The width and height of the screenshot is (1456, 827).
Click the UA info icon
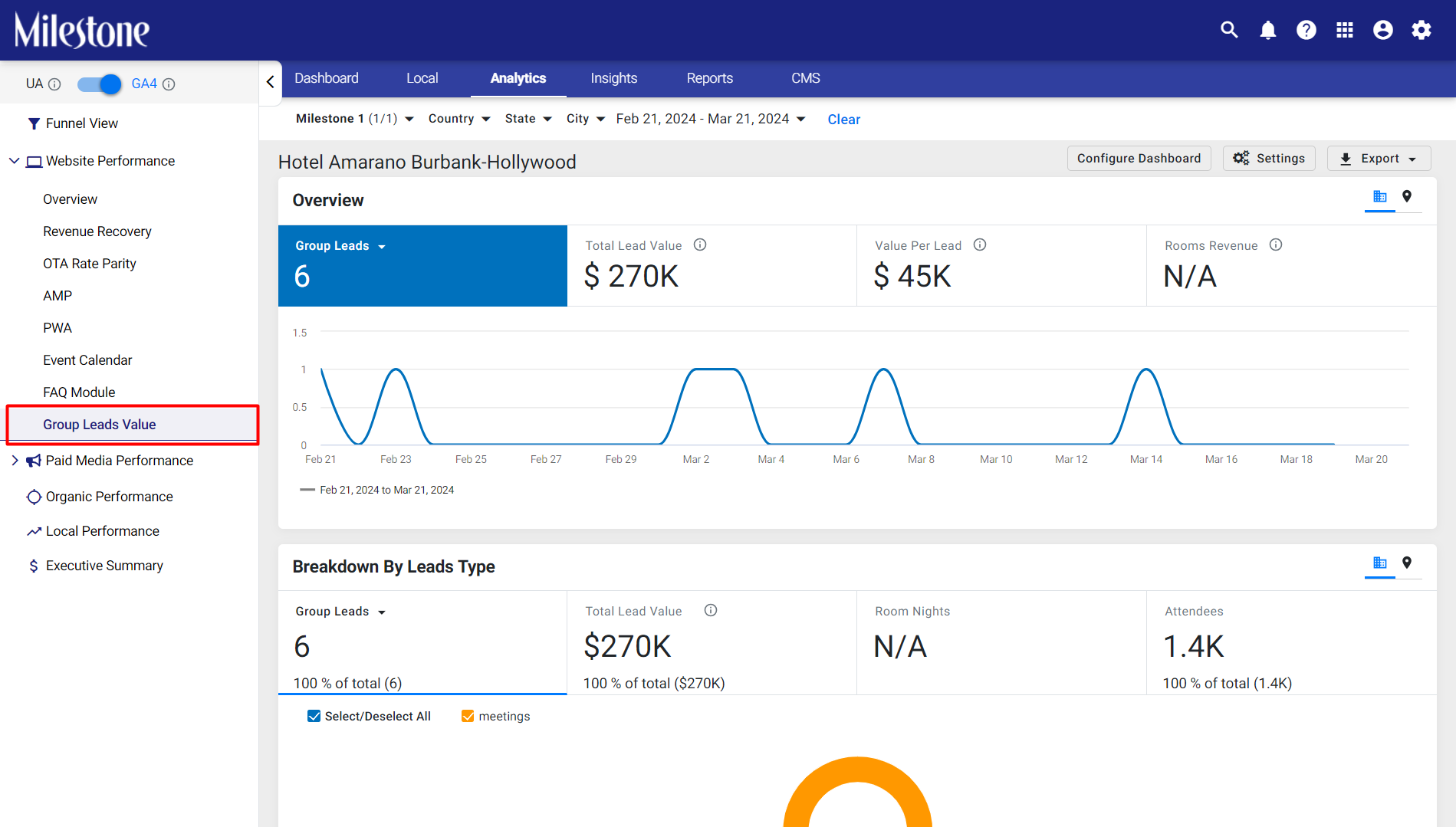pos(54,84)
